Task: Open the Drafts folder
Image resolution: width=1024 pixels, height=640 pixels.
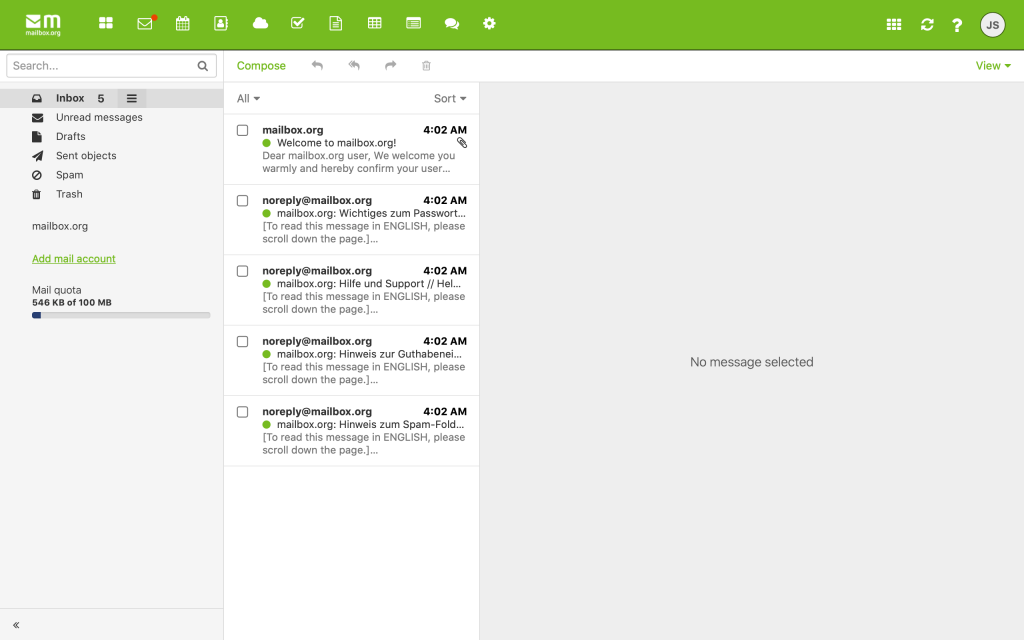Action: tap(111, 136)
